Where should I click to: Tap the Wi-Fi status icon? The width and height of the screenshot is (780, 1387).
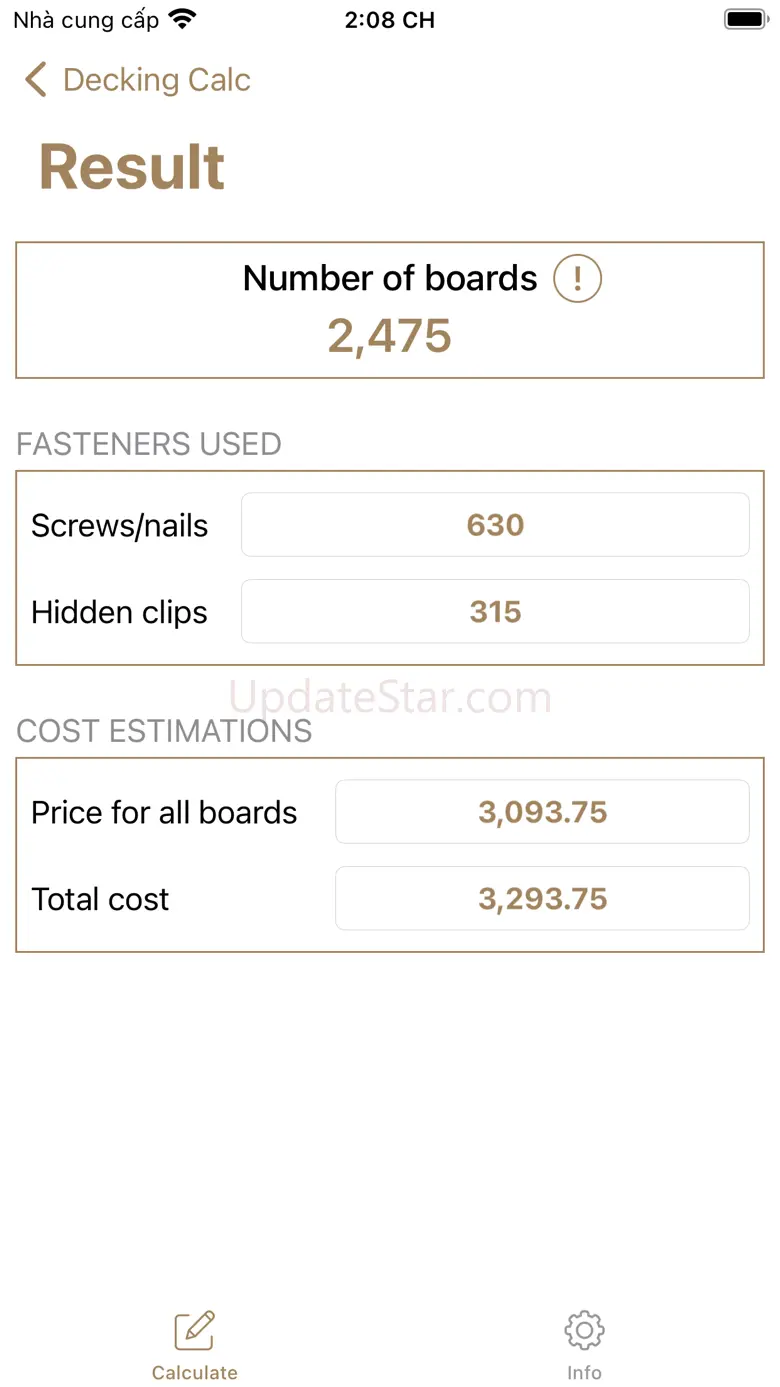pyautogui.click(x=182, y=19)
